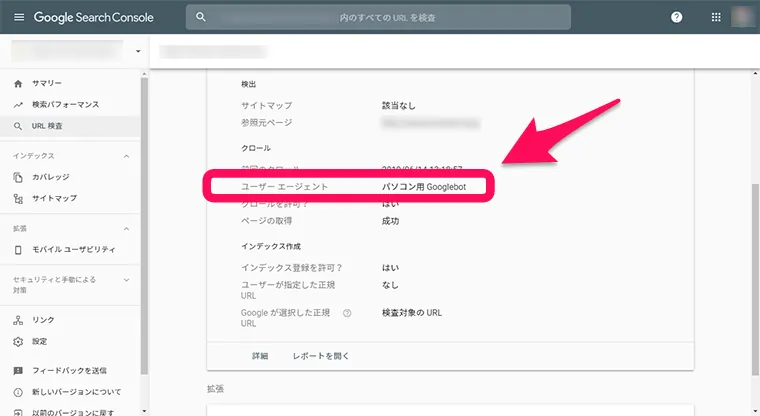This screenshot has width=760, height=416.
Task: Send feedback via フィードバックを送信
Action: pos(69,370)
